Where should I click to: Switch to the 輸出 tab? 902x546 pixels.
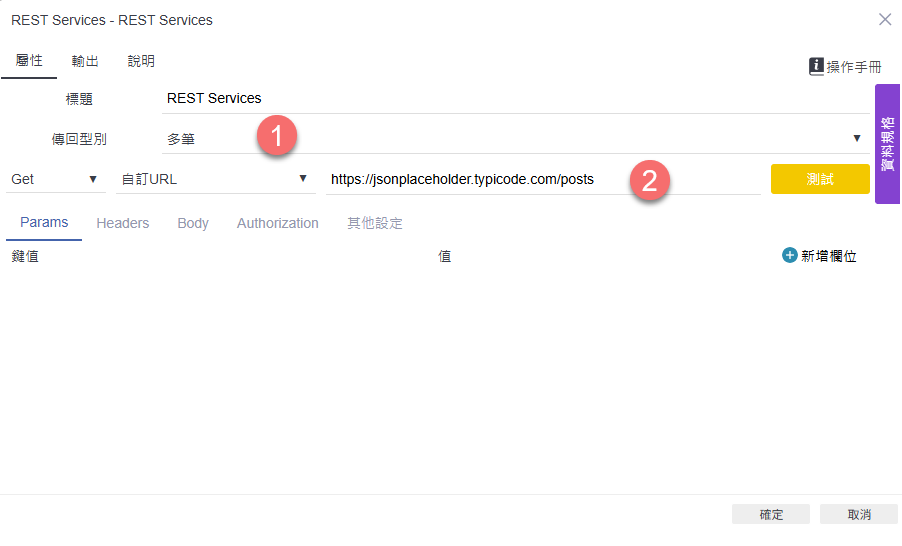click(85, 61)
